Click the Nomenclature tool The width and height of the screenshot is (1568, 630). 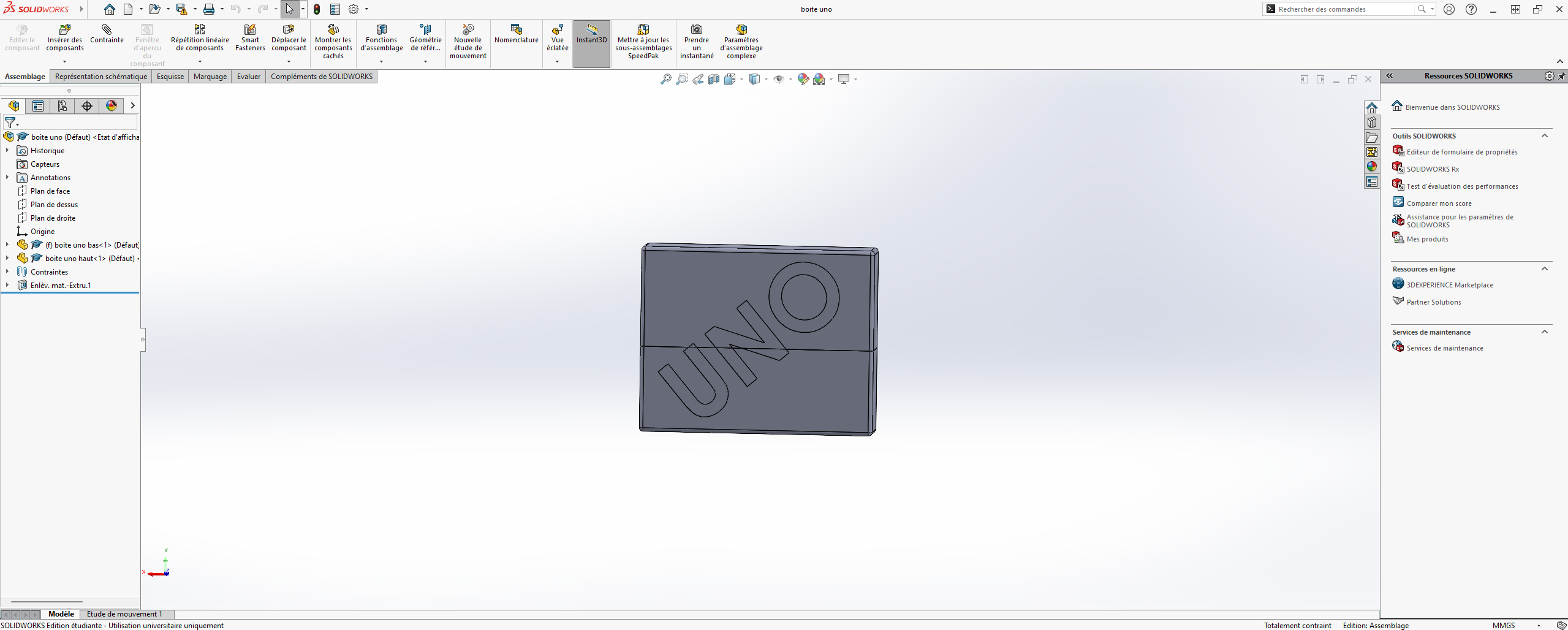point(517,34)
